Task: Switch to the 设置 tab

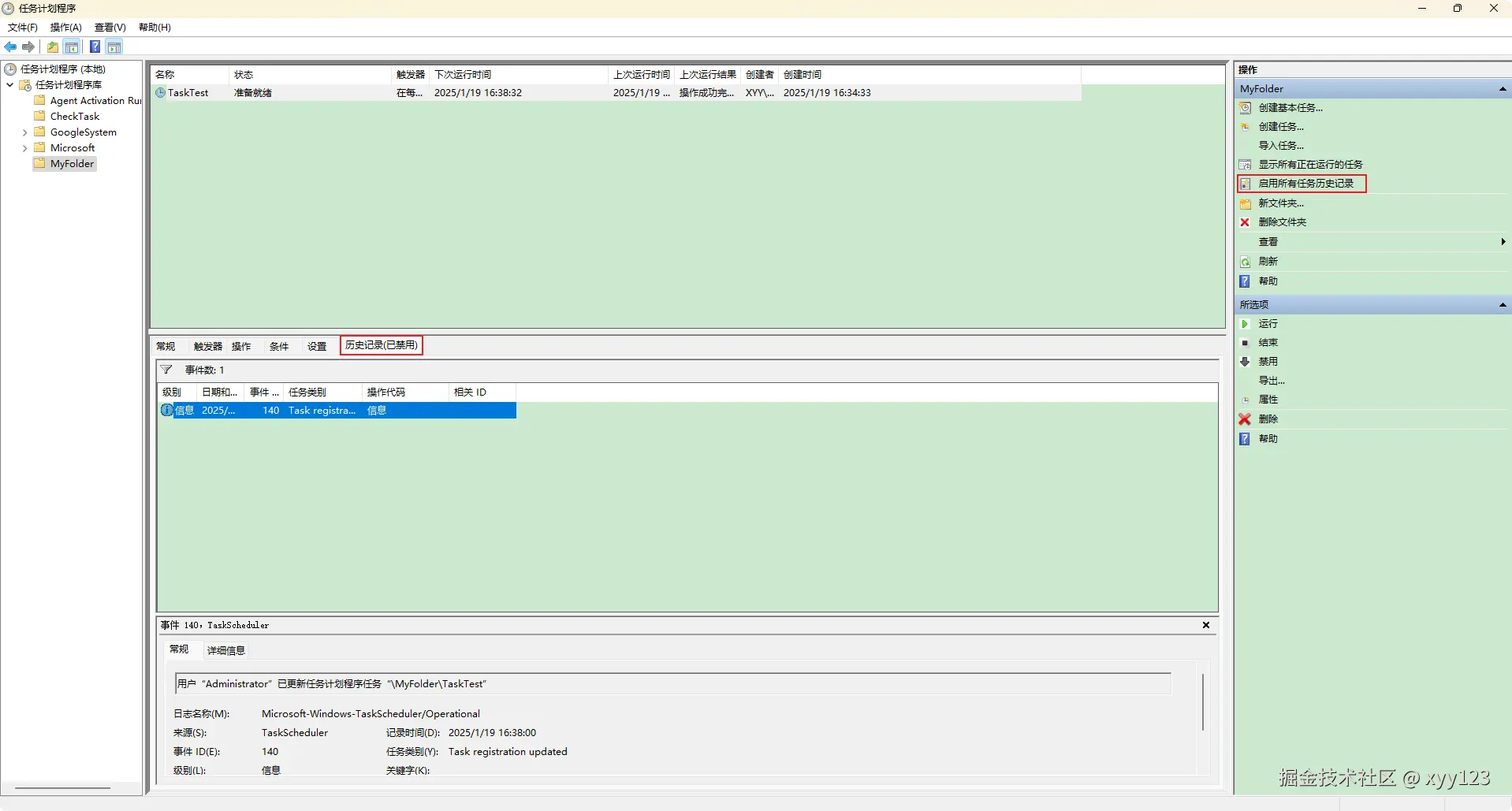Action: (x=317, y=347)
